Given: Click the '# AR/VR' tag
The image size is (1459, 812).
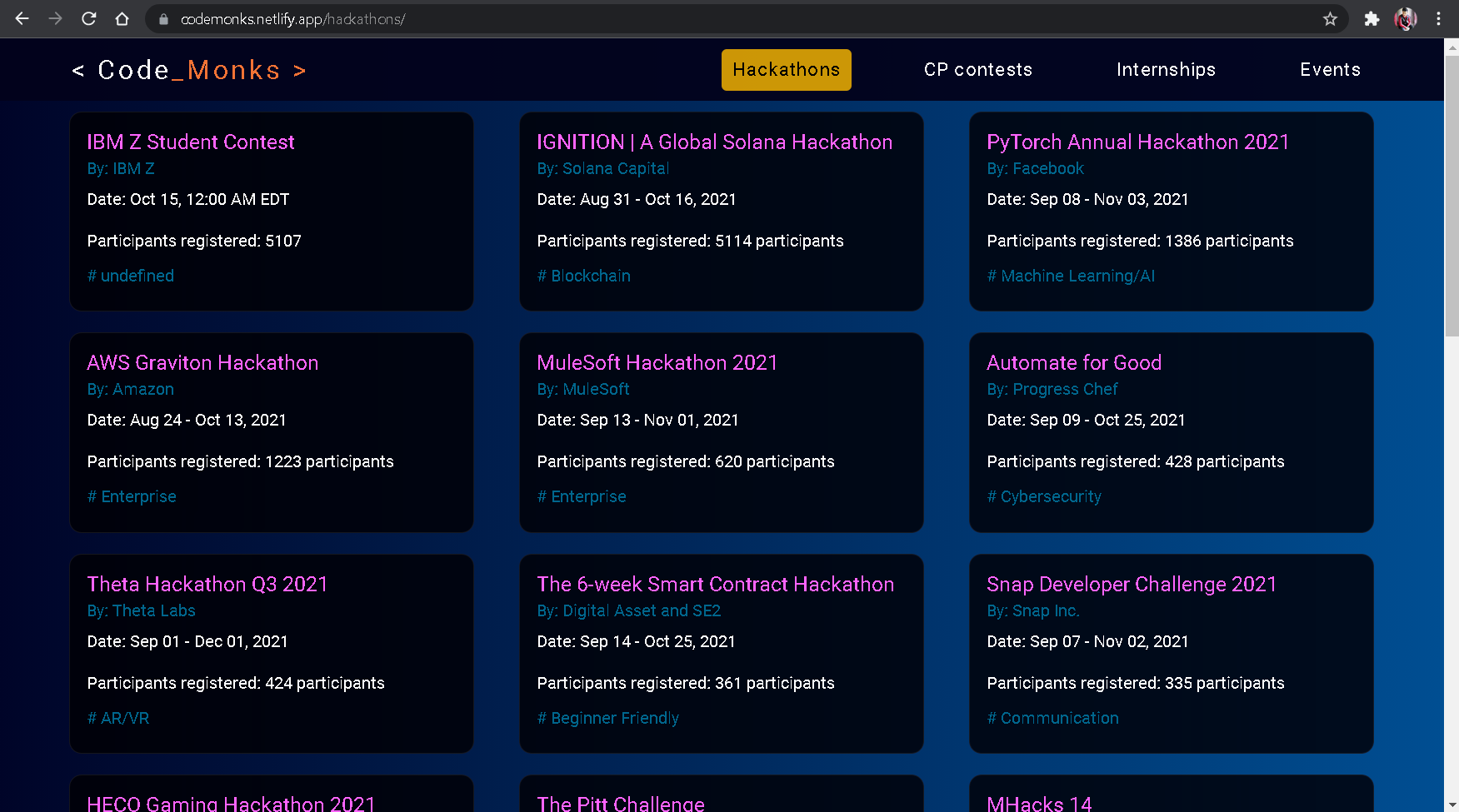Looking at the screenshot, I should point(118,718).
